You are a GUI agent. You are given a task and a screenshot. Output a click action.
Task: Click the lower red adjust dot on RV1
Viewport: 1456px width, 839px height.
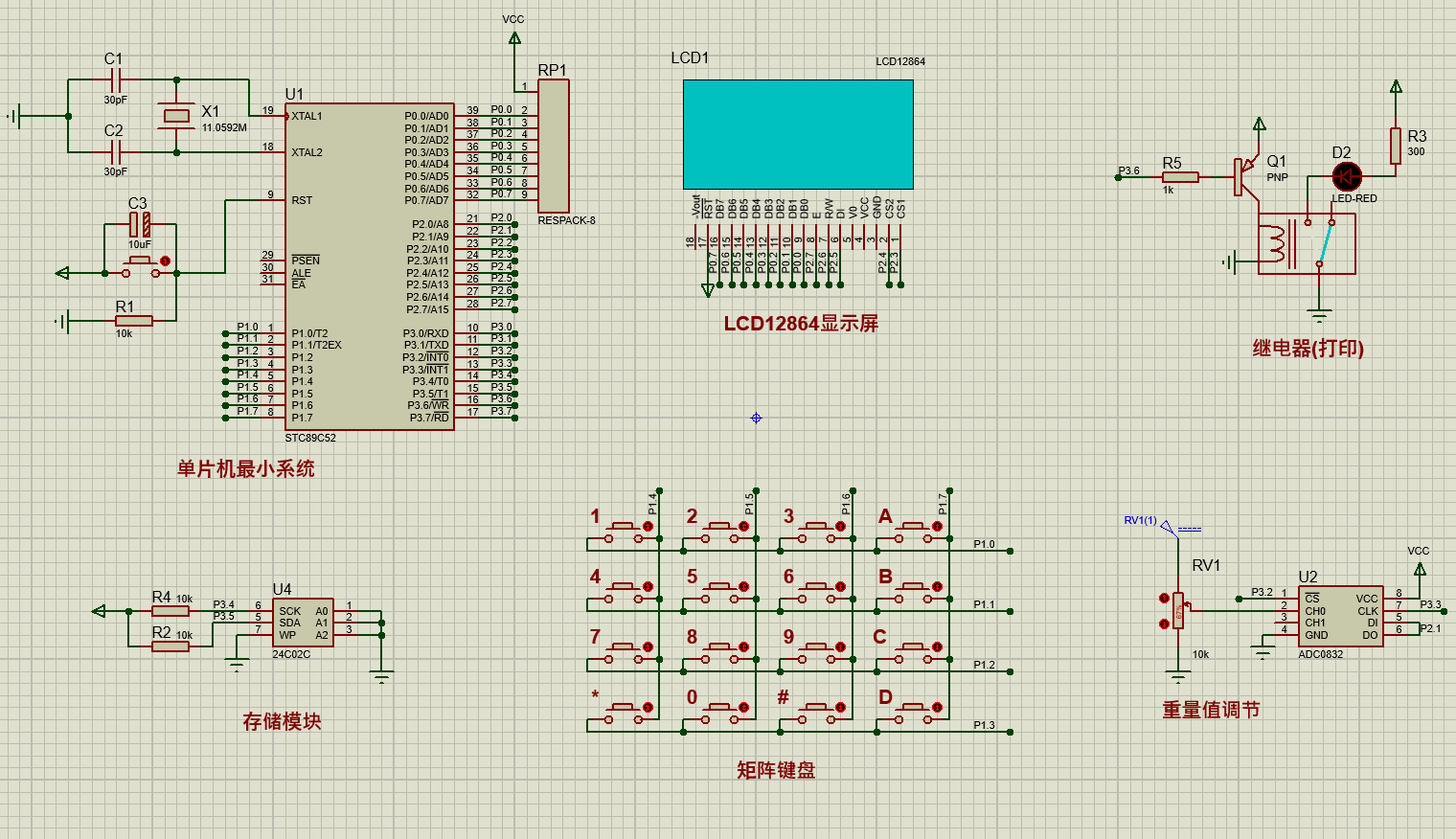1164,624
